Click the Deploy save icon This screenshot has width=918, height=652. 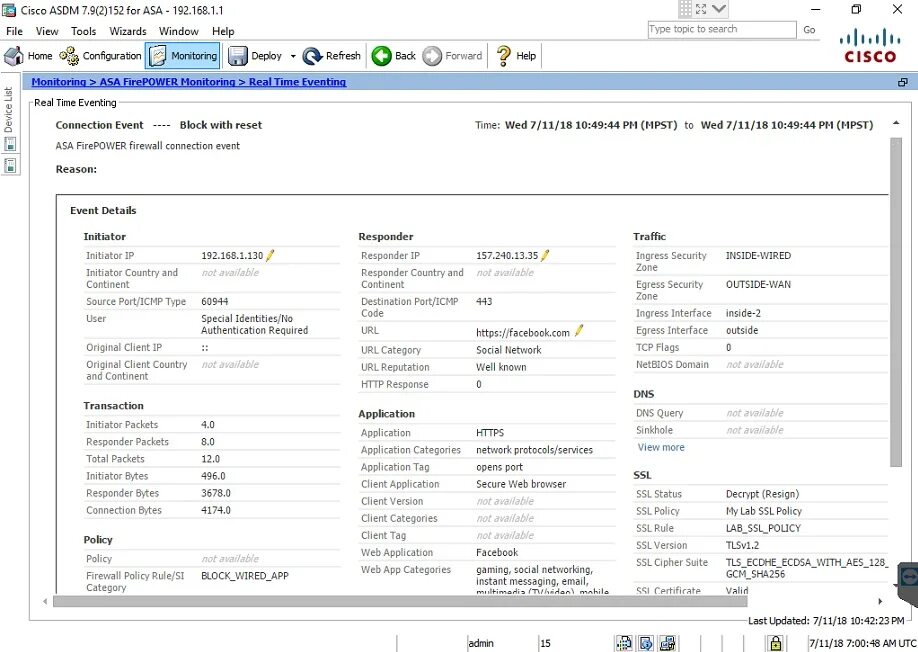point(237,56)
